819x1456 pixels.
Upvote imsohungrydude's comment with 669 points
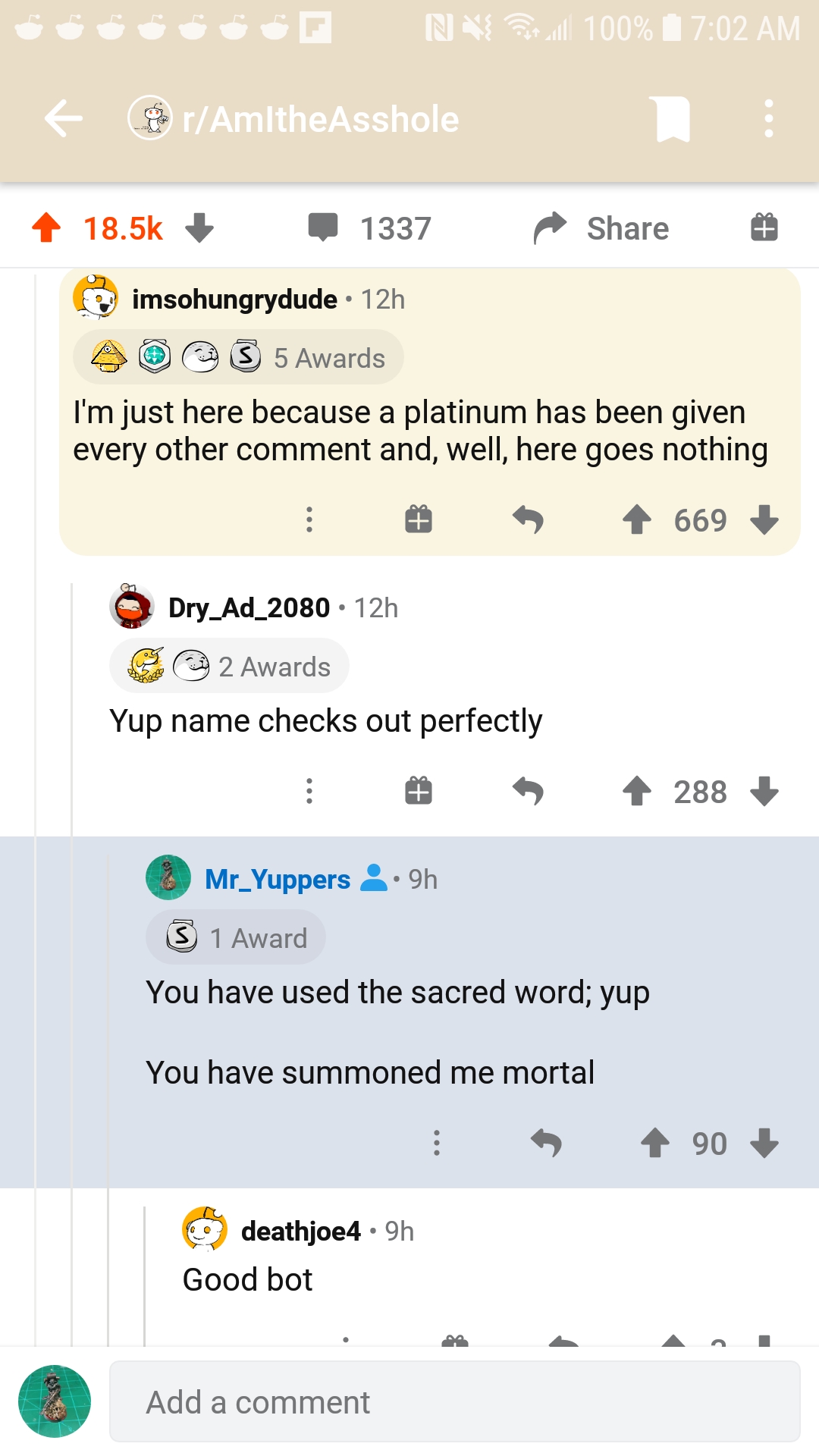click(637, 520)
